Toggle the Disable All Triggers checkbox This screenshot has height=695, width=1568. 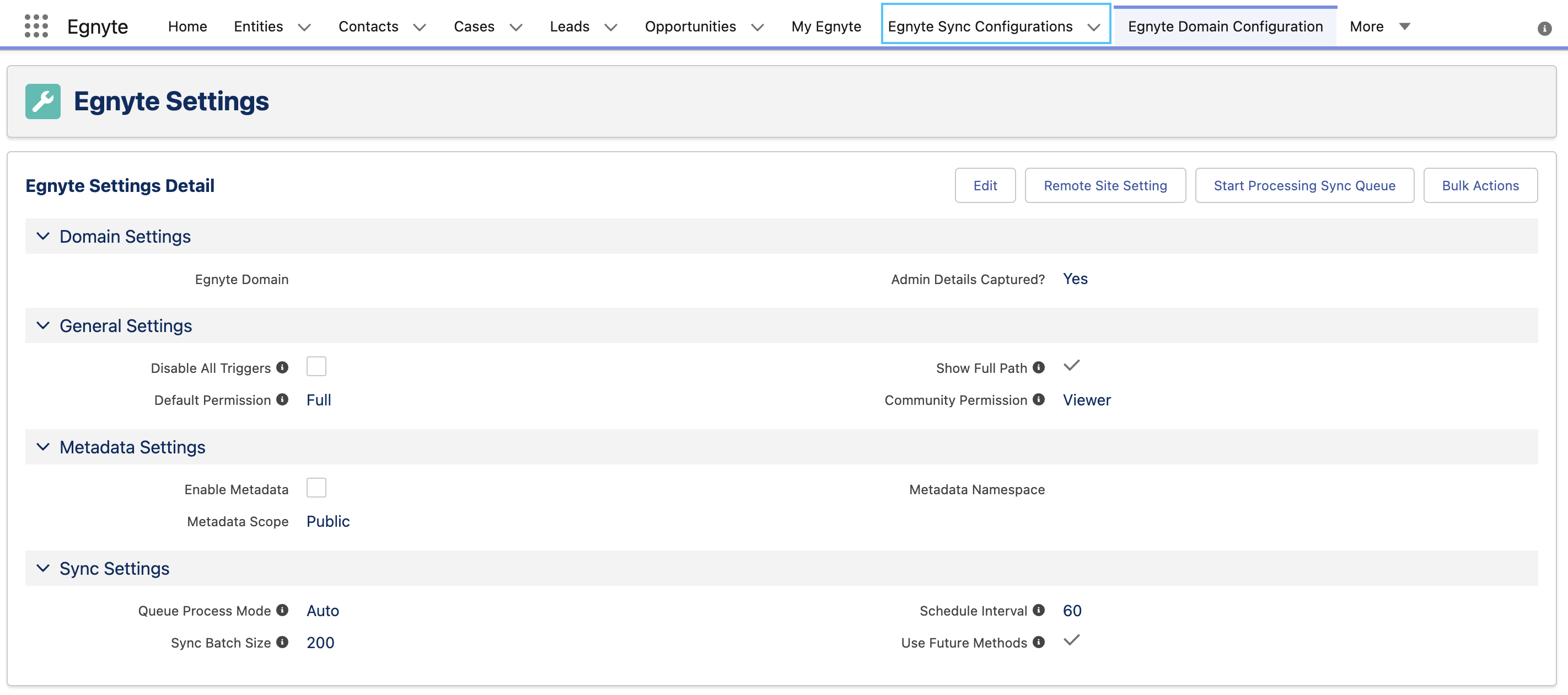pos(316,367)
